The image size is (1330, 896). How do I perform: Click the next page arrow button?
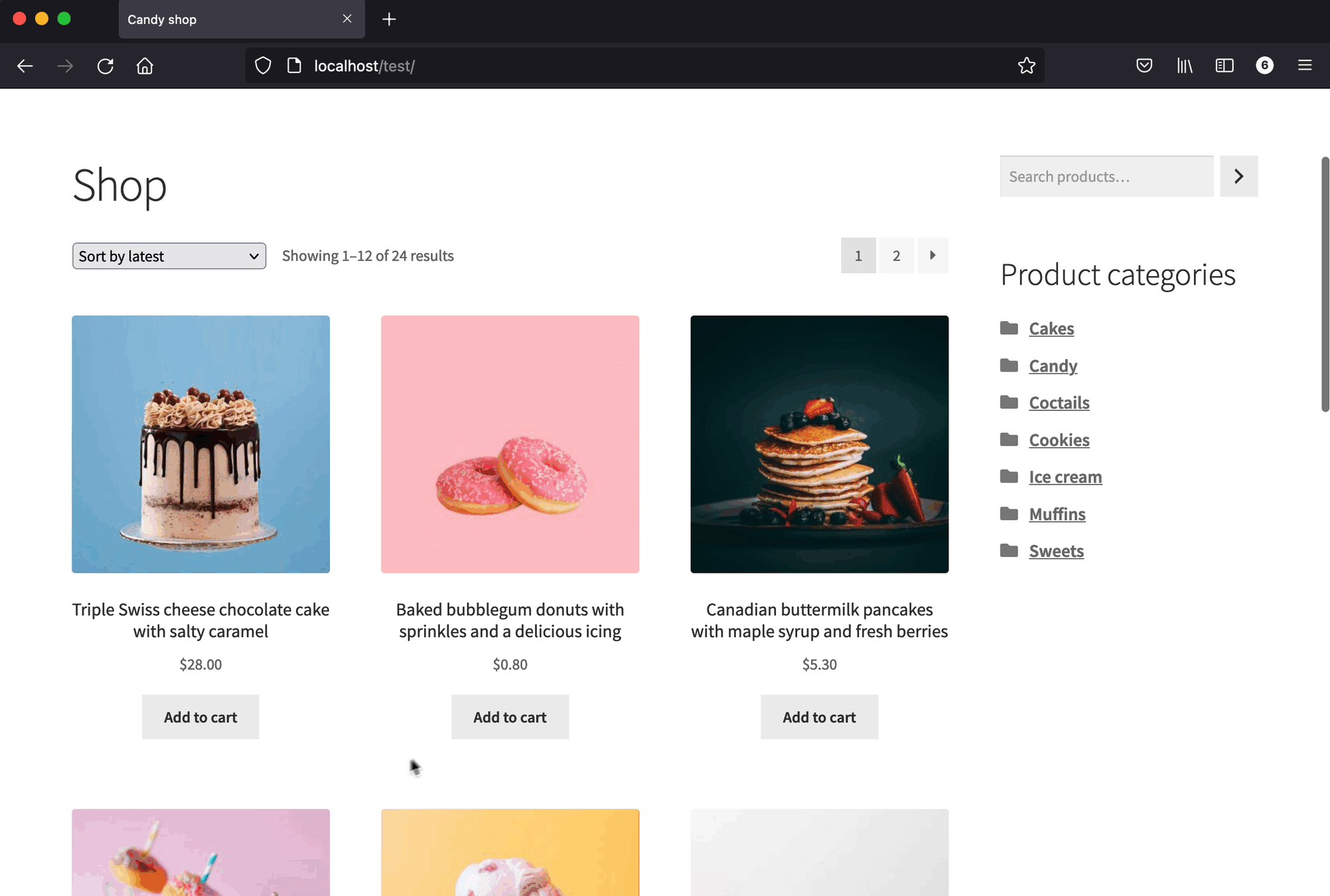931,255
